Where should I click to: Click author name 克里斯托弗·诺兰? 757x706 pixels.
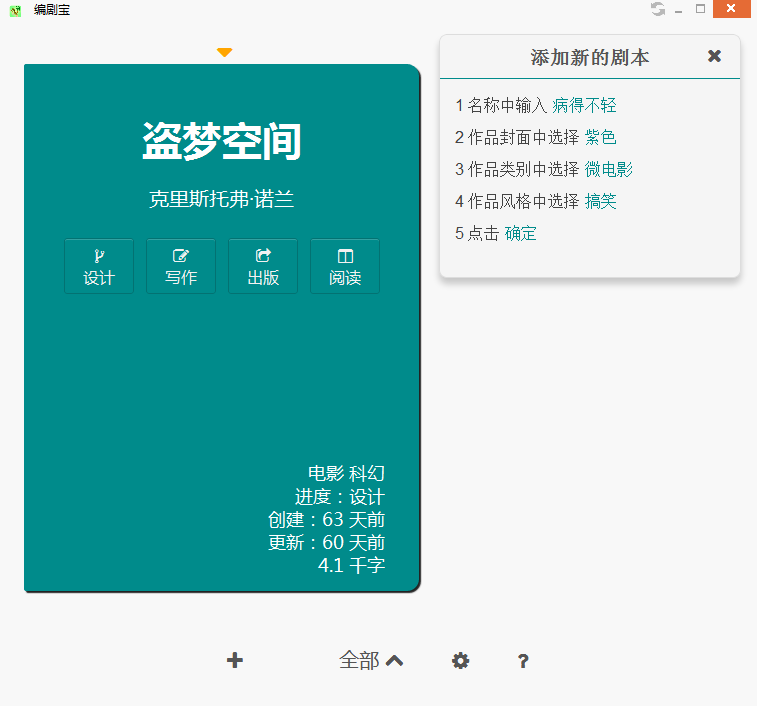pyautogui.click(x=222, y=199)
